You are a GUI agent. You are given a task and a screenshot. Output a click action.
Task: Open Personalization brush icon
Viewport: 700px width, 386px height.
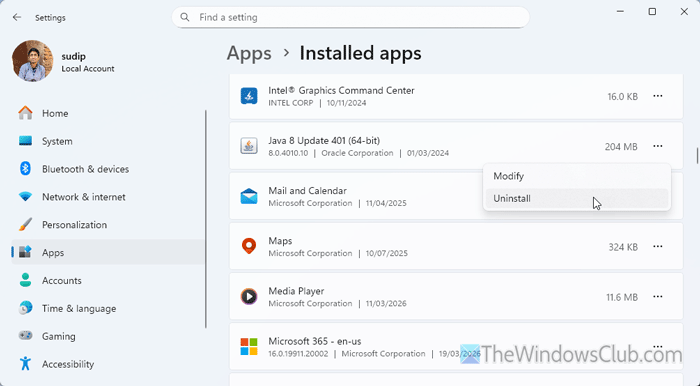coord(25,224)
